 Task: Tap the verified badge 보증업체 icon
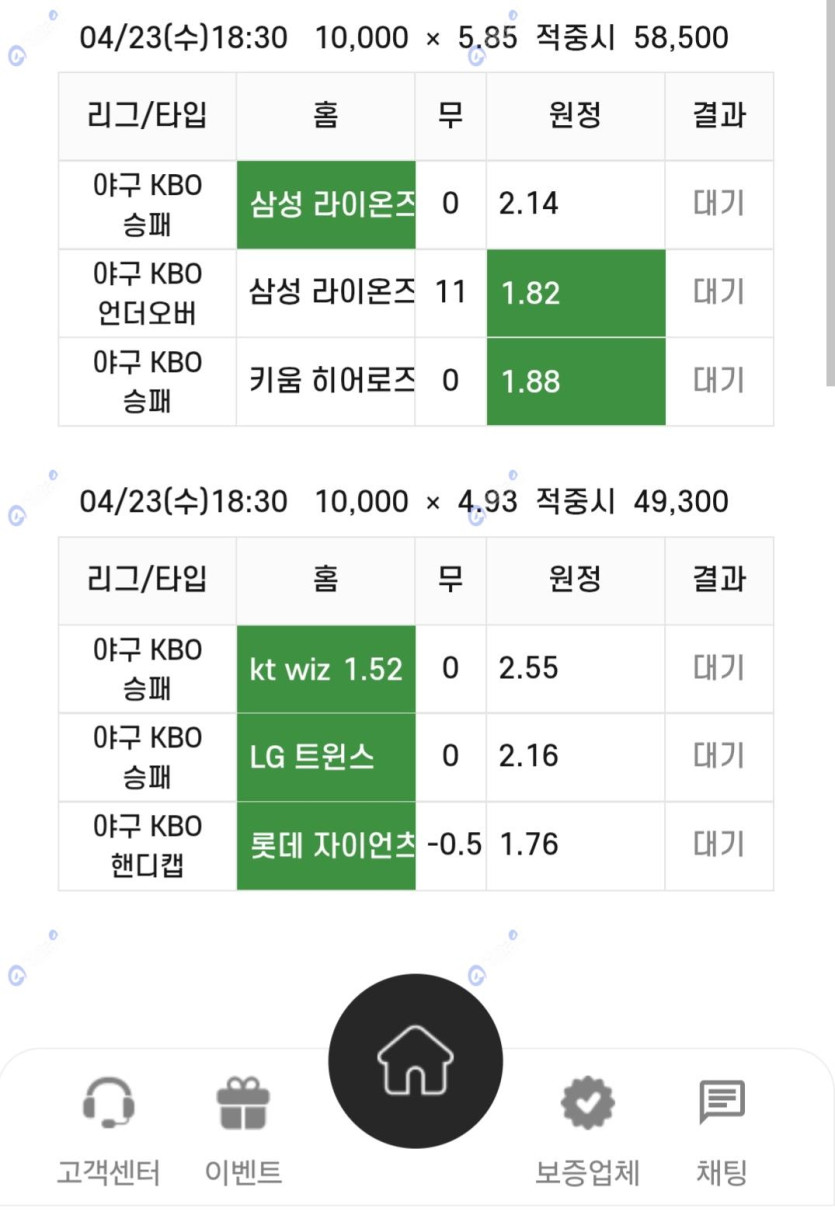[587, 1103]
